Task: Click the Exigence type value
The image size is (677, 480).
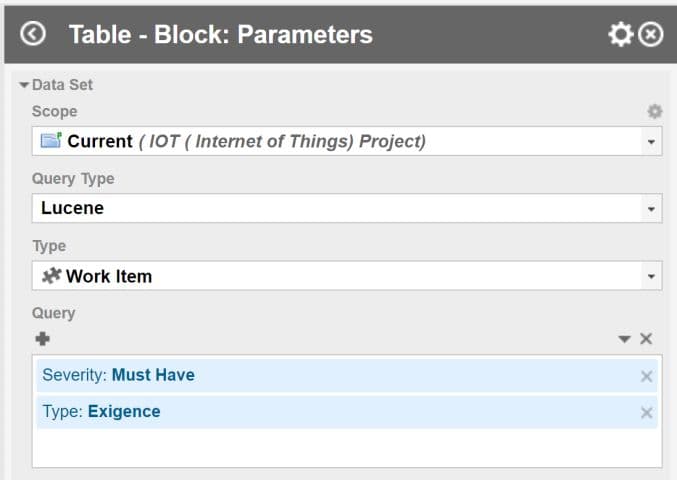Action: point(124,411)
